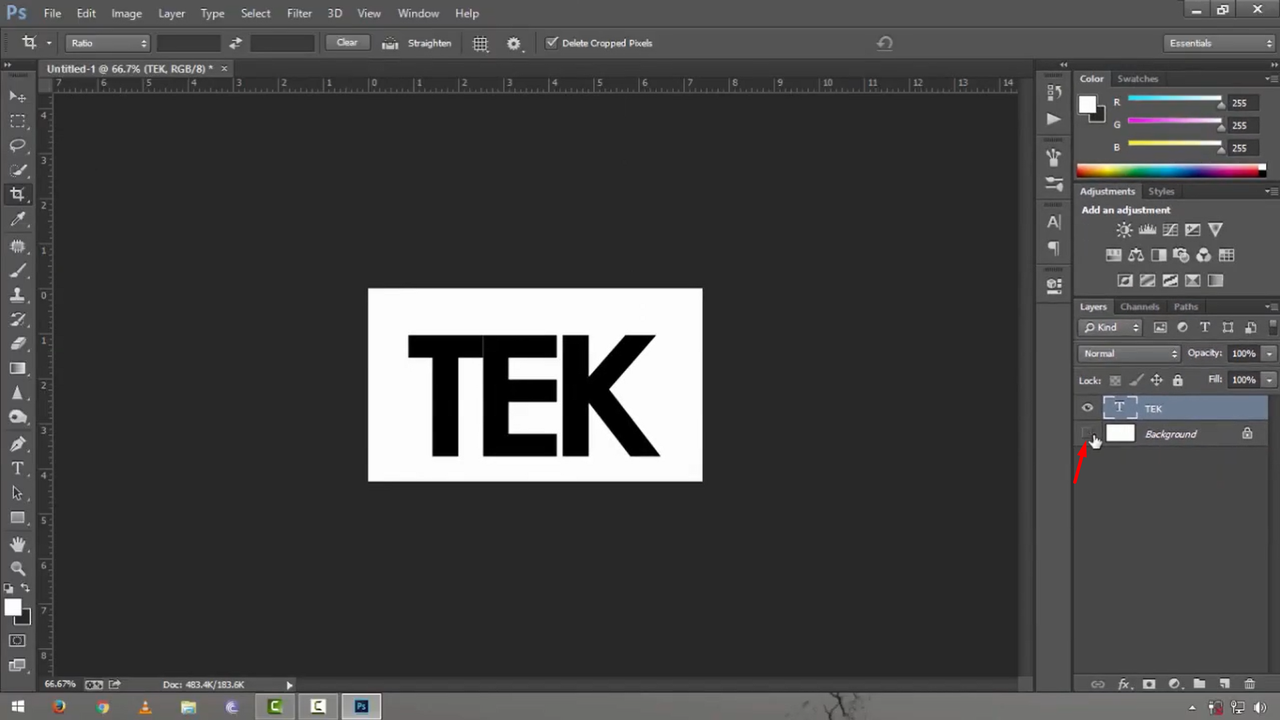Hide the TEK layer
Image resolution: width=1280 pixels, height=720 pixels.
point(1087,407)
